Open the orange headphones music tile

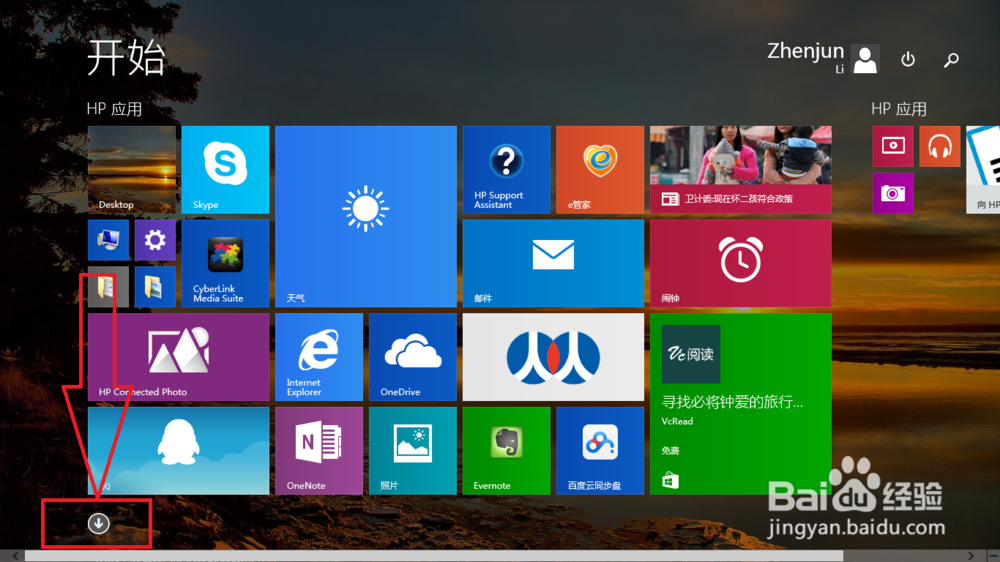tap(940, 146)
